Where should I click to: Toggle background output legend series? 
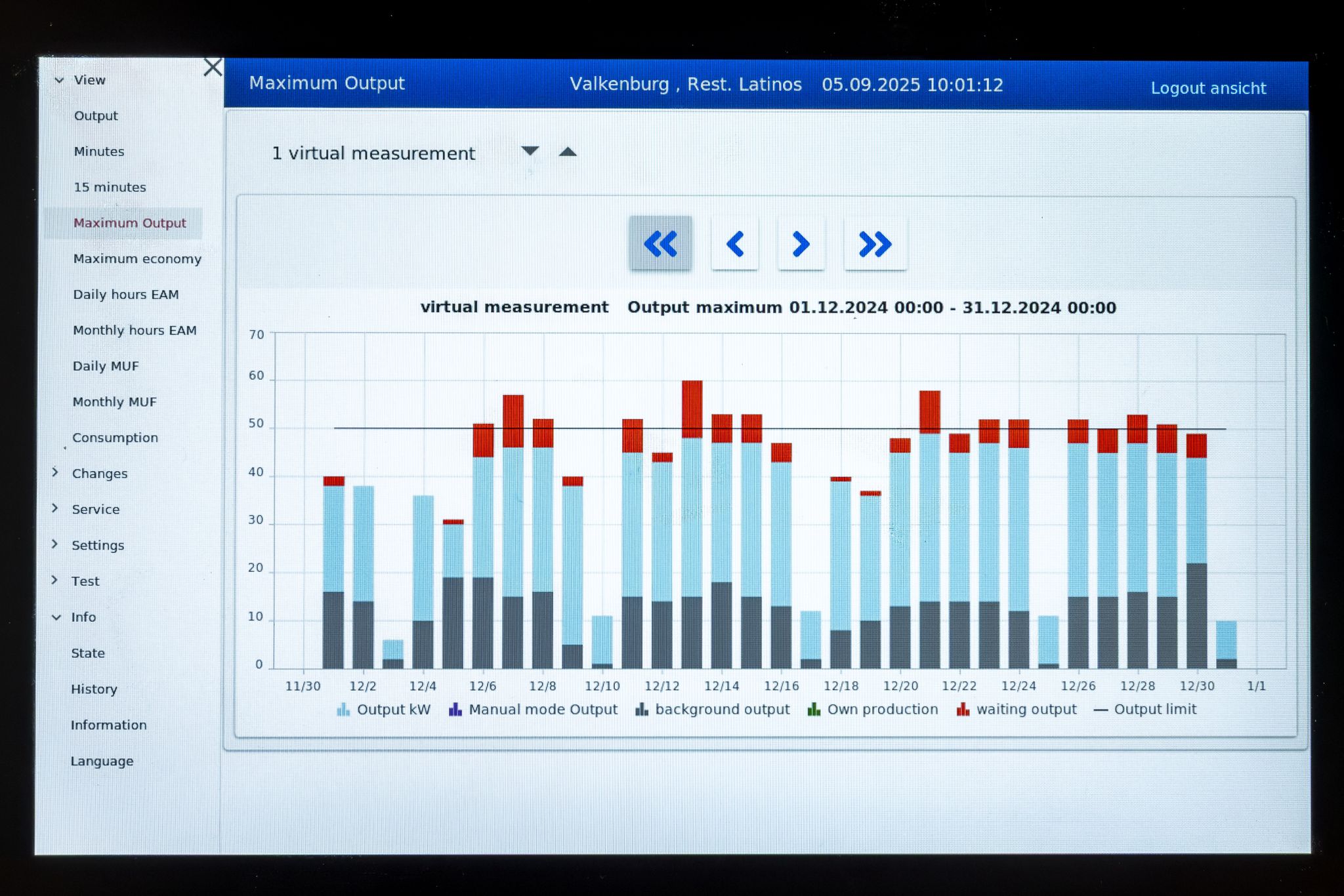point(713,709)
